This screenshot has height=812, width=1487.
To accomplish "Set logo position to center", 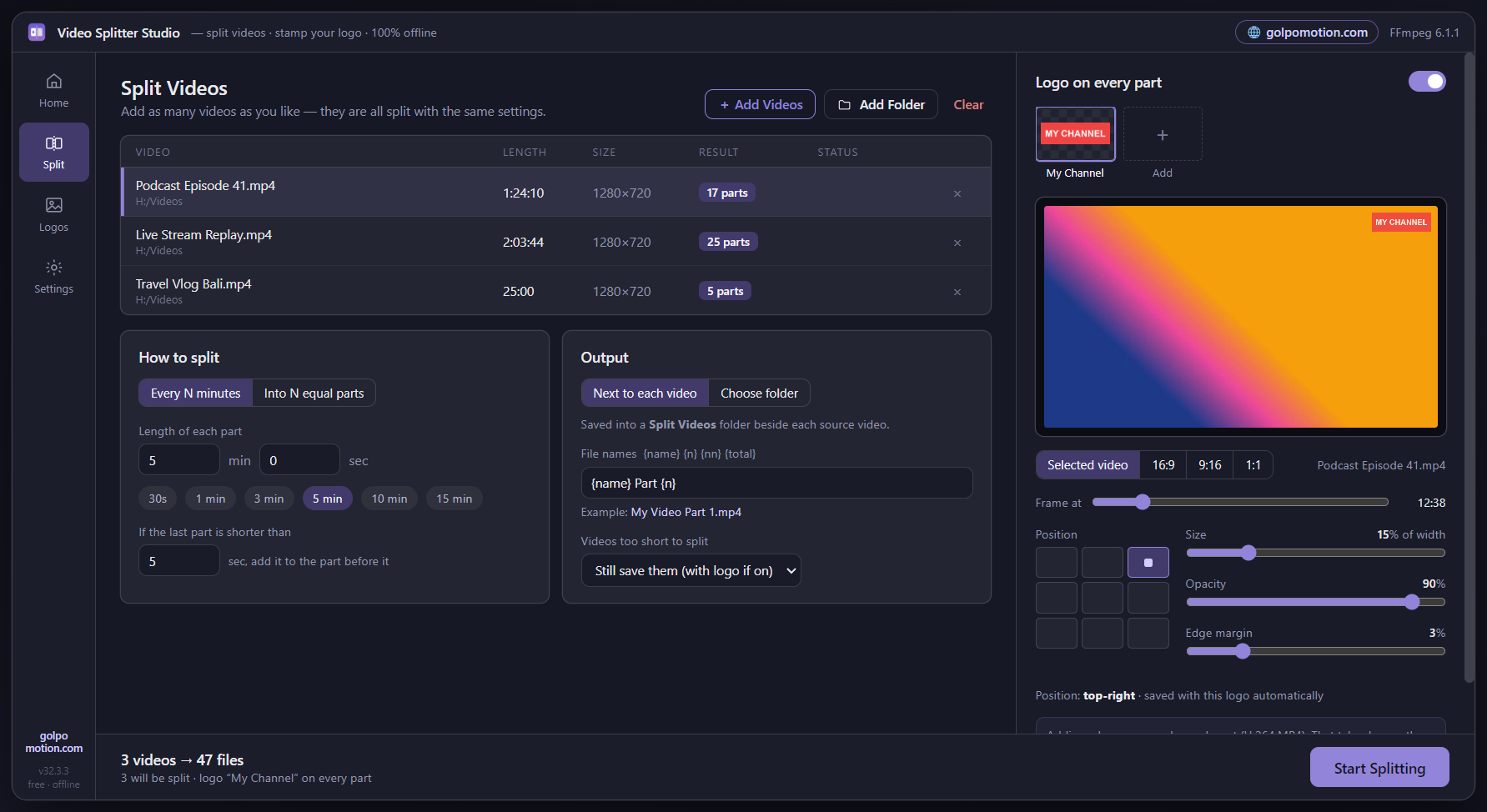I will (1103, 598).
